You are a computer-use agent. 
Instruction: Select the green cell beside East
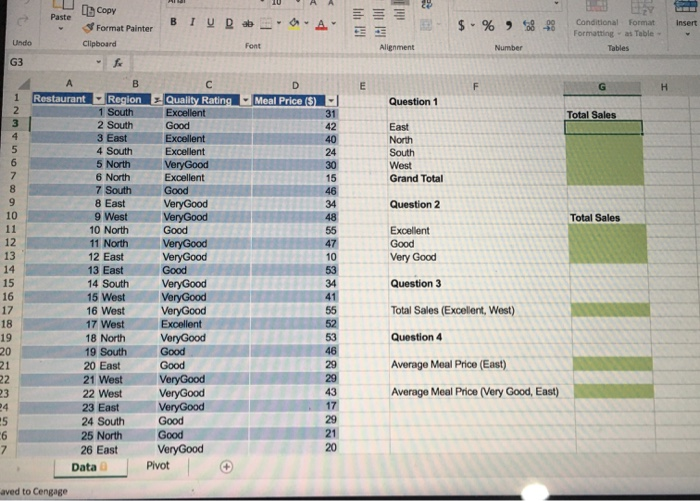pyautogui.click(x=604, y=127)
